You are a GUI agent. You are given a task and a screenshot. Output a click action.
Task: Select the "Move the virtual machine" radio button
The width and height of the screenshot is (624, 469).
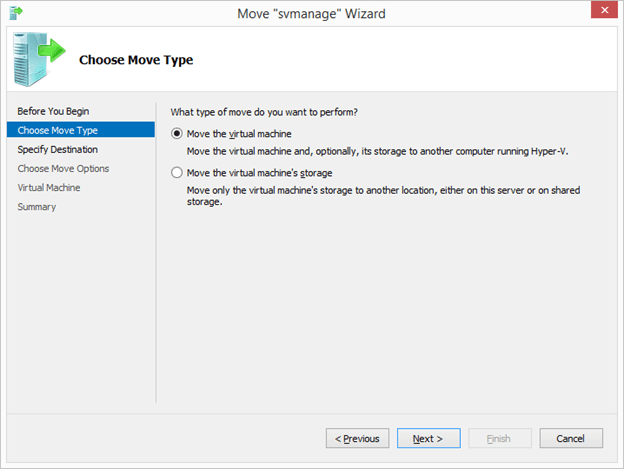pos(178,133)
